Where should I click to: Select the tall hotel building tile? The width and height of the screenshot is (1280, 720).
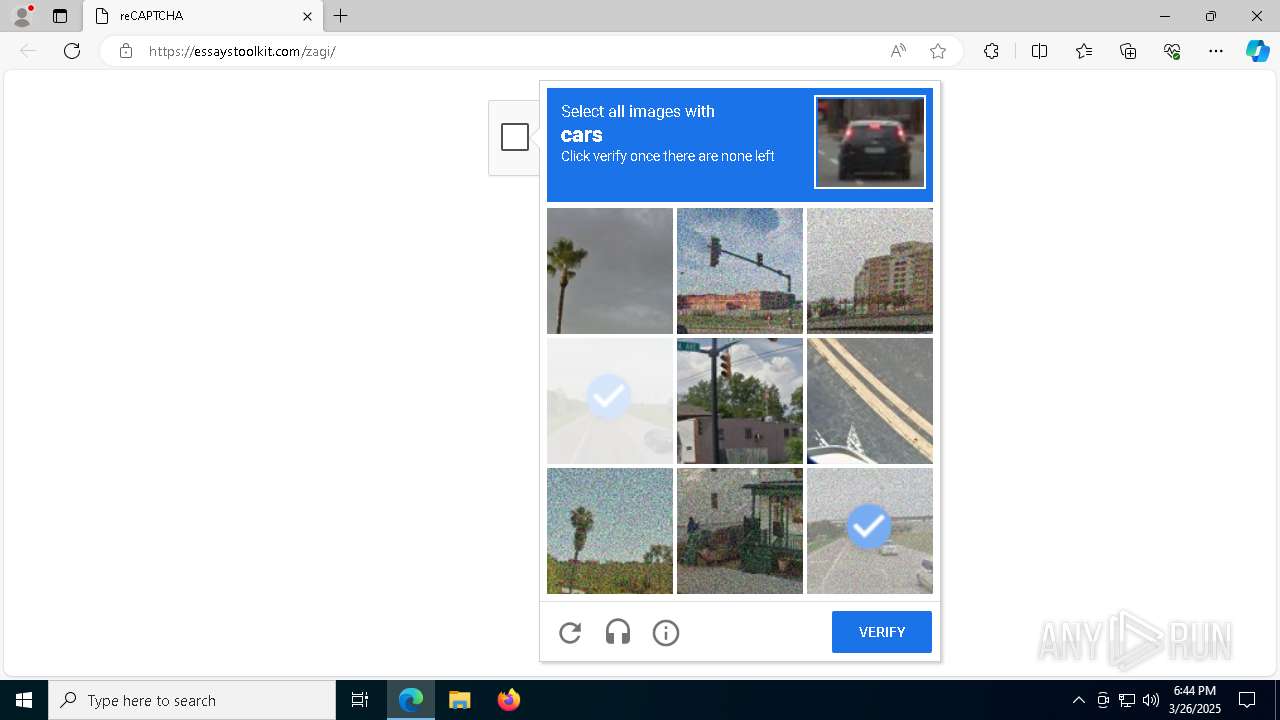coord(870,271)
